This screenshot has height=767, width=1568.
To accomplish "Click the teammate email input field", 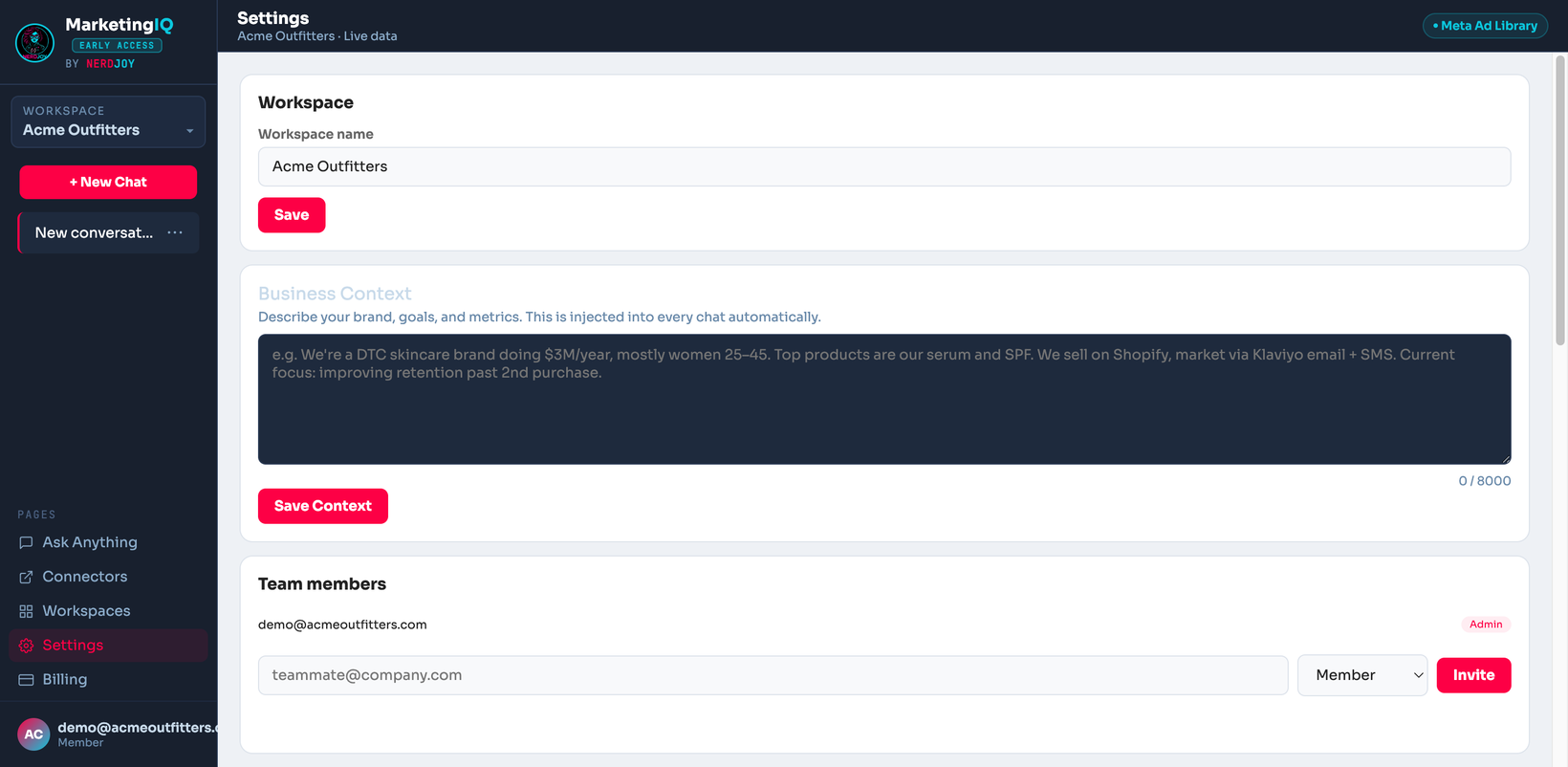I will pyautogui.click(x=773, y=675).
